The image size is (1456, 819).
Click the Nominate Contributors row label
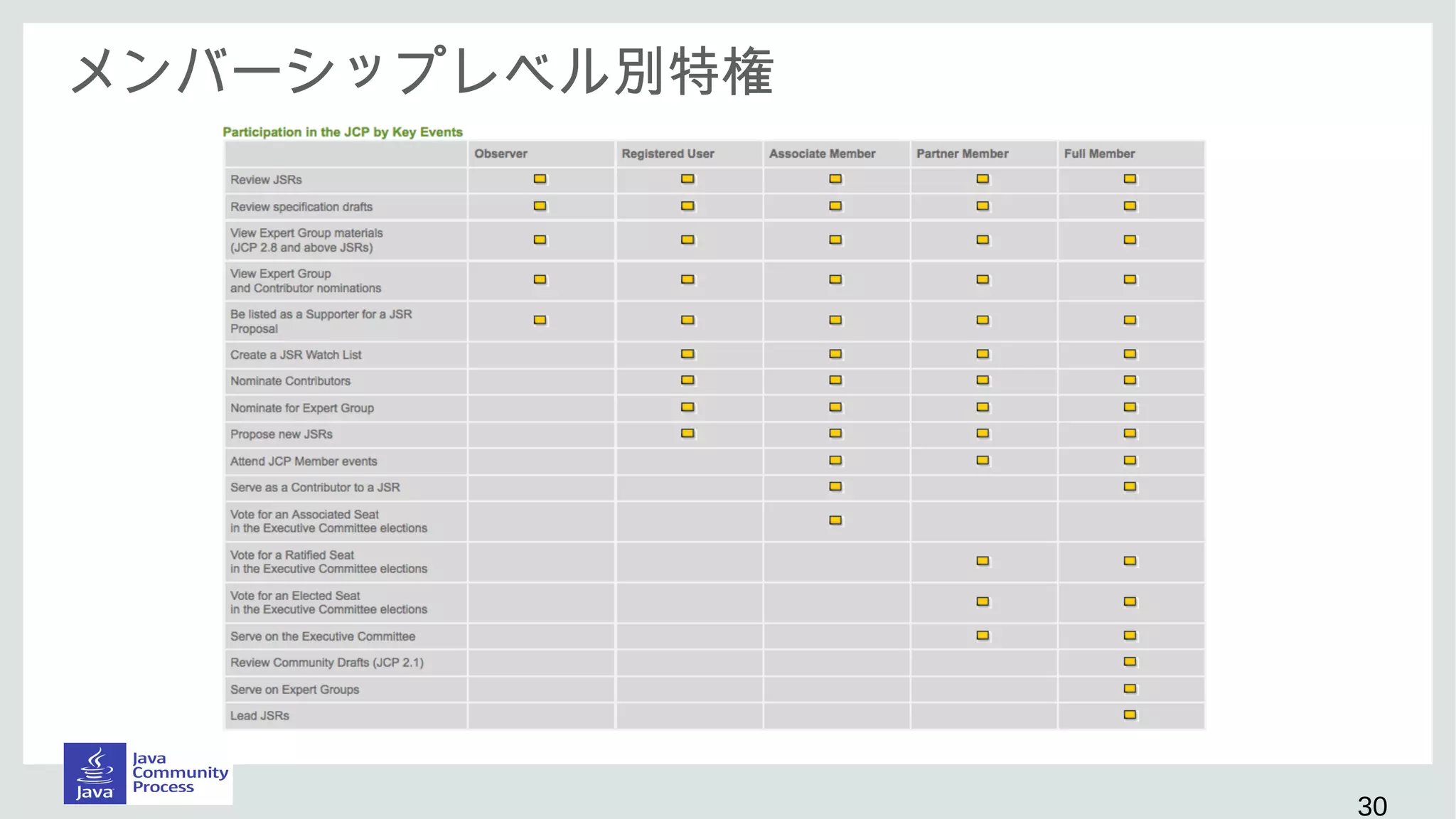point(290,381)
